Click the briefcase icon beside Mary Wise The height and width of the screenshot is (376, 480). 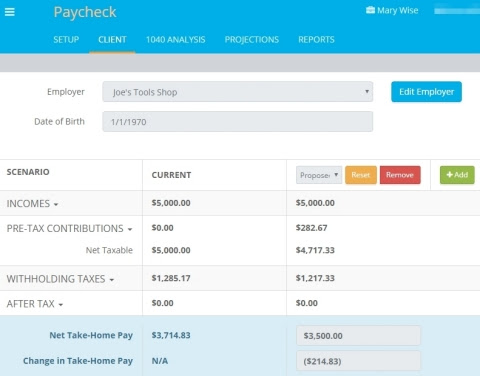370,10
